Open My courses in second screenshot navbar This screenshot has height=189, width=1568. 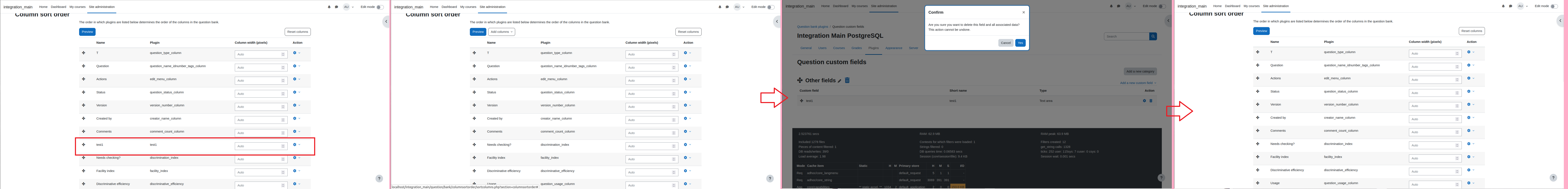(x=468, y=7)
